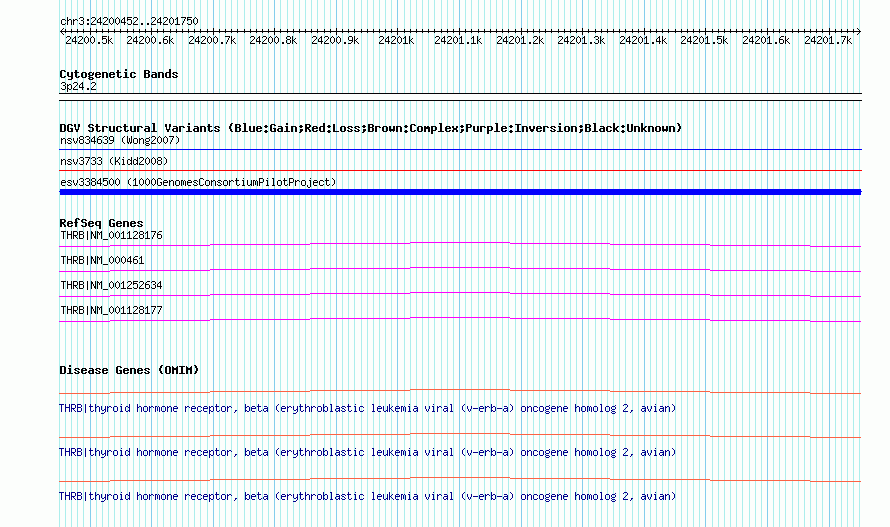
Task: Click the red nsv3733 loss line
Action: 460,170
